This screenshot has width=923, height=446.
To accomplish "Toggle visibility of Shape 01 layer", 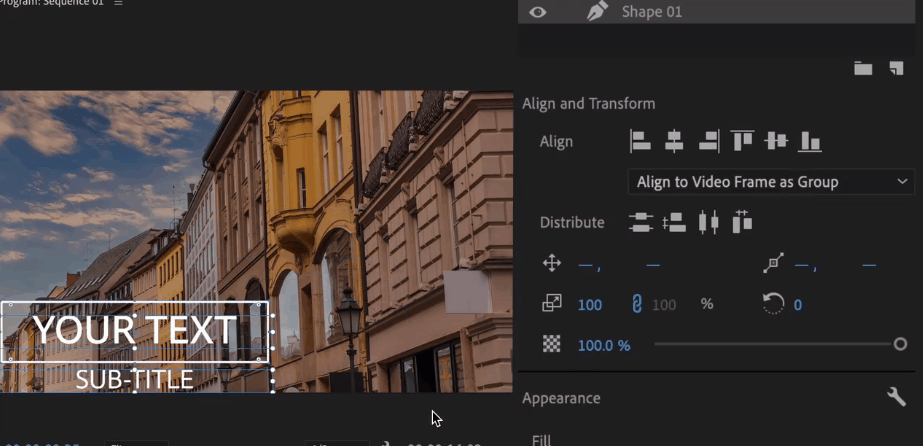I will coord(537,12).
